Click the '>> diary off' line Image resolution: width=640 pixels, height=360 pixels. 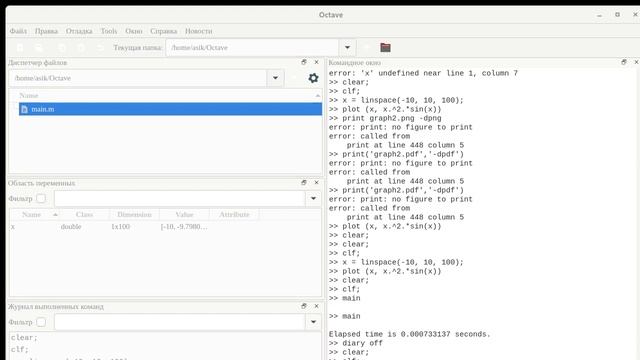pyautogui.click(x=356, y=343)
